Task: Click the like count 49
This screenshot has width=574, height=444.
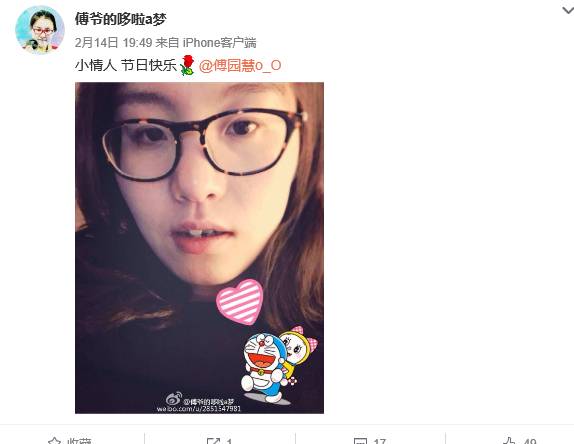Action: point(530,441)
